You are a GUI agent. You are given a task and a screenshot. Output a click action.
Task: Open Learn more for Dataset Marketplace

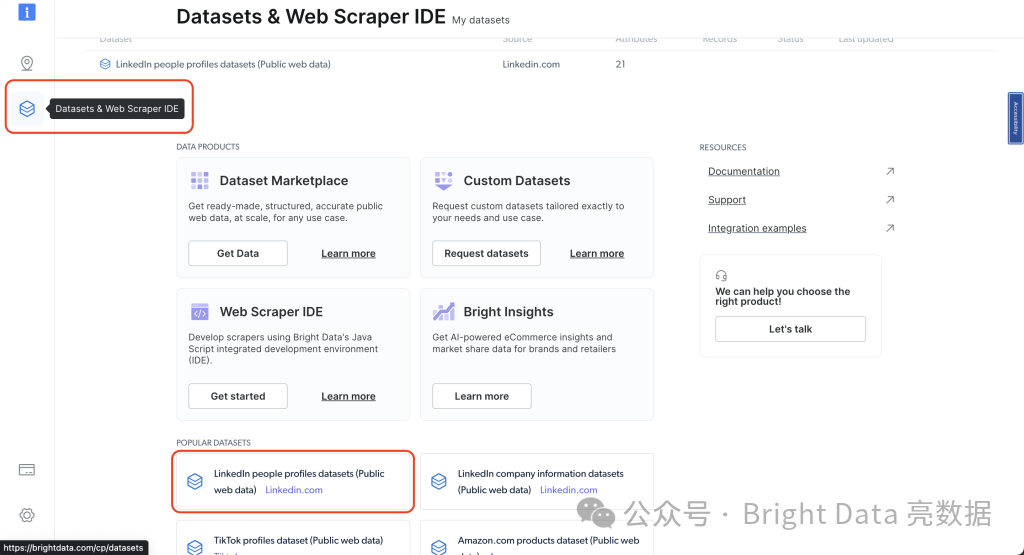coord(348,253)
